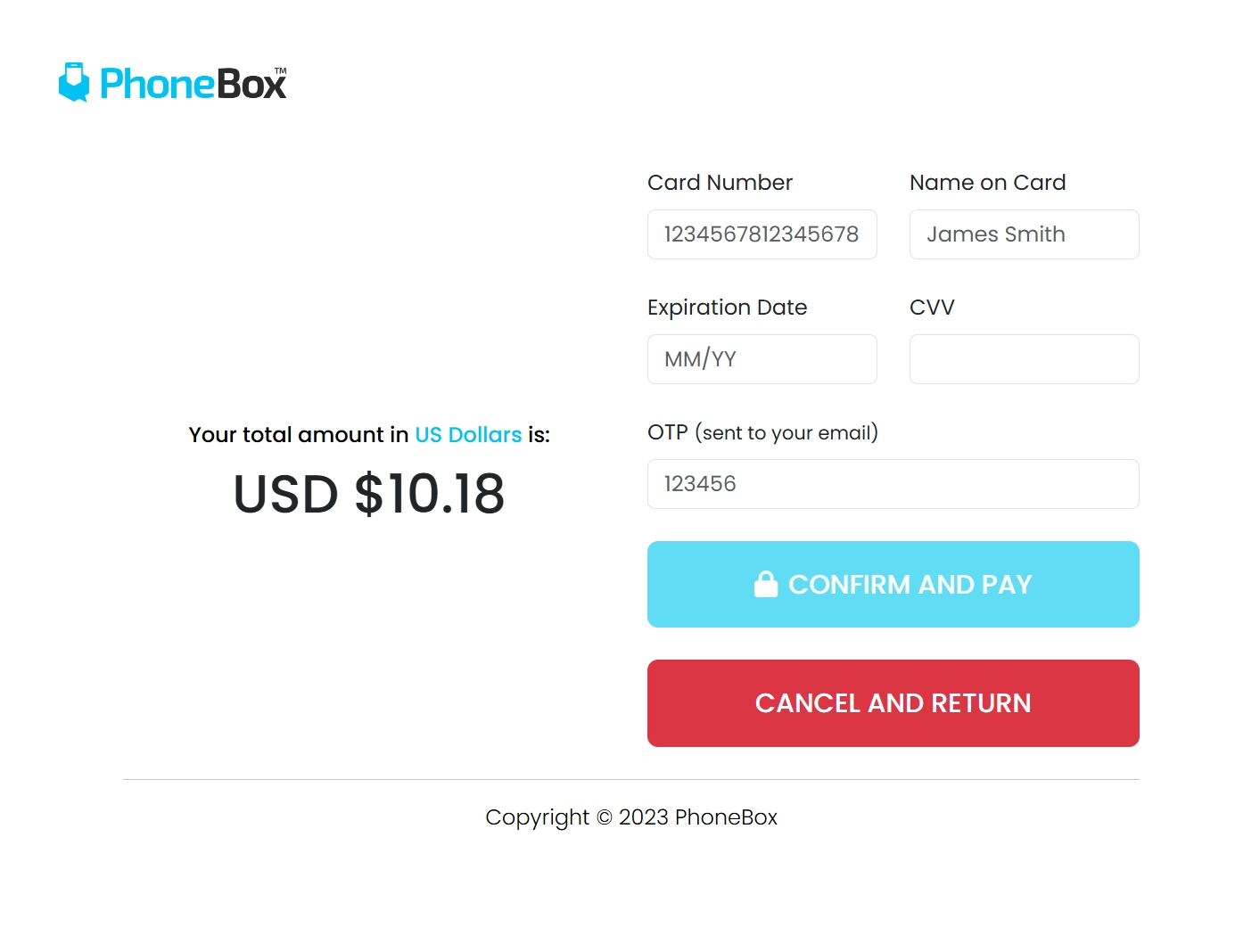
Task: Click the "Card Number" field label
Action: click(x=720, y=183)
